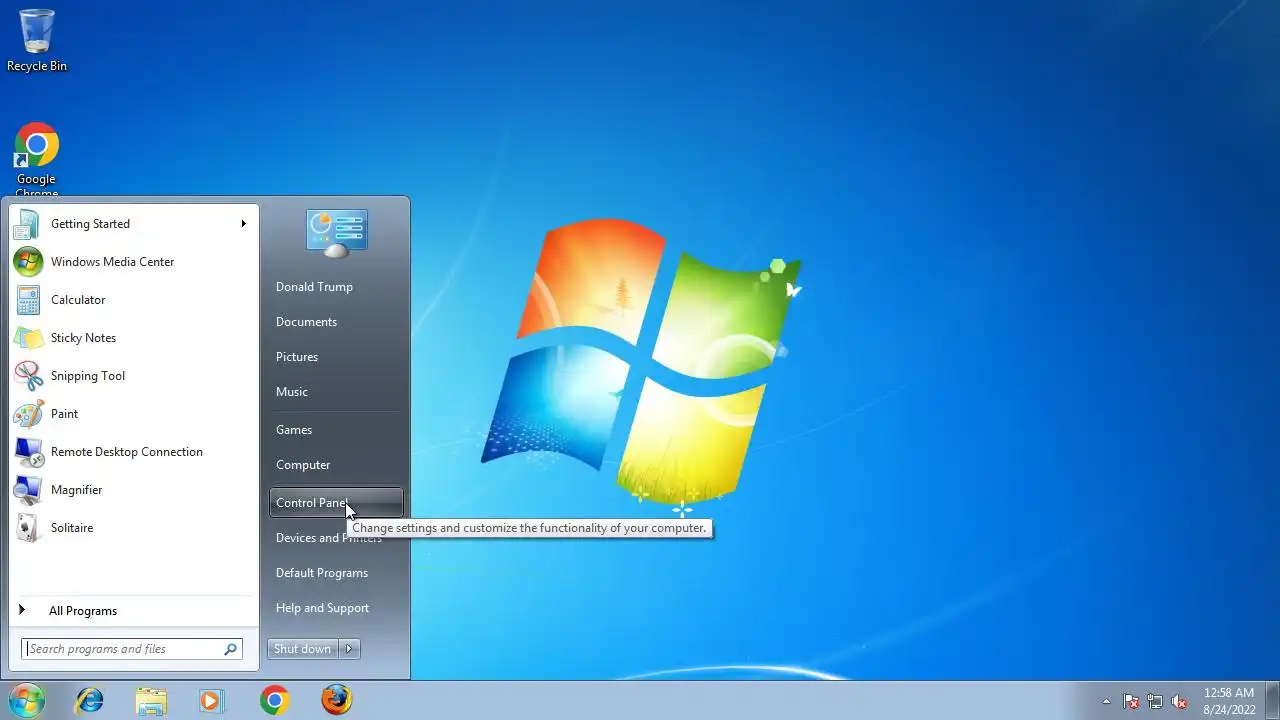Open Donald Trump user folder

pos(314,287)
